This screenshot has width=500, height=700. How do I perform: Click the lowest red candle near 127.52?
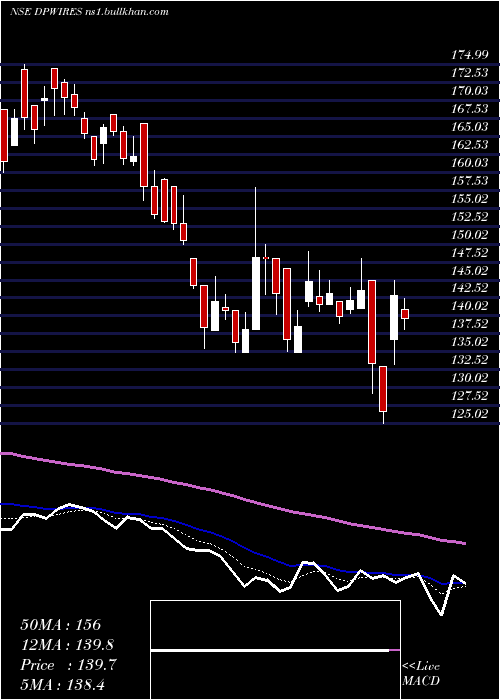click(383, 389)
